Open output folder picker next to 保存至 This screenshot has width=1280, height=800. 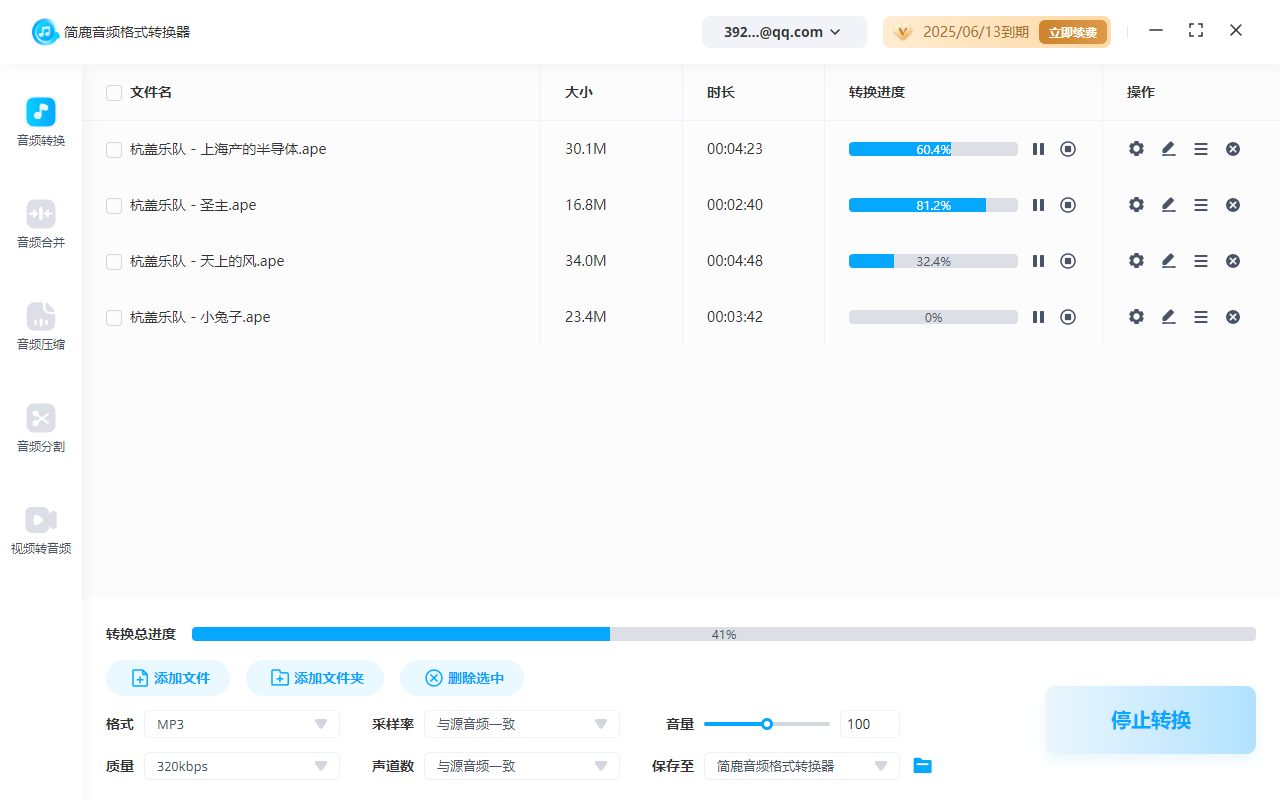922,765
